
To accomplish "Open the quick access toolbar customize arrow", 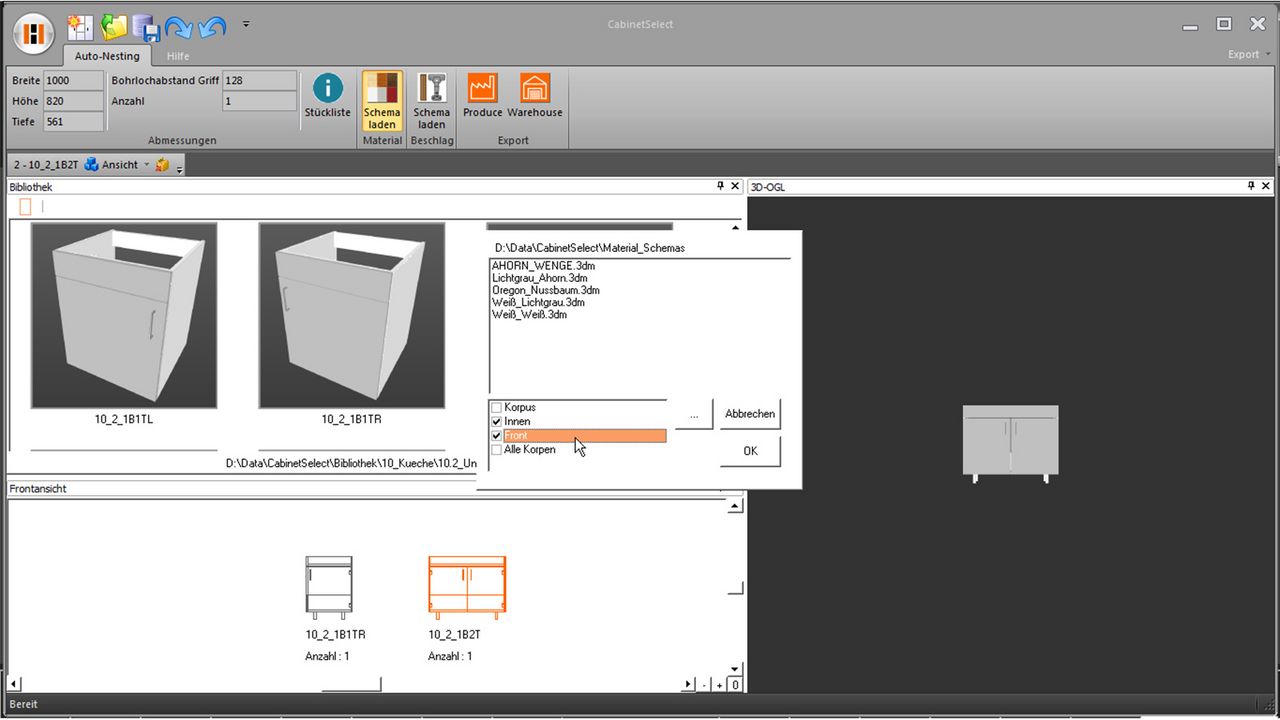I will (x=246, y=24).
